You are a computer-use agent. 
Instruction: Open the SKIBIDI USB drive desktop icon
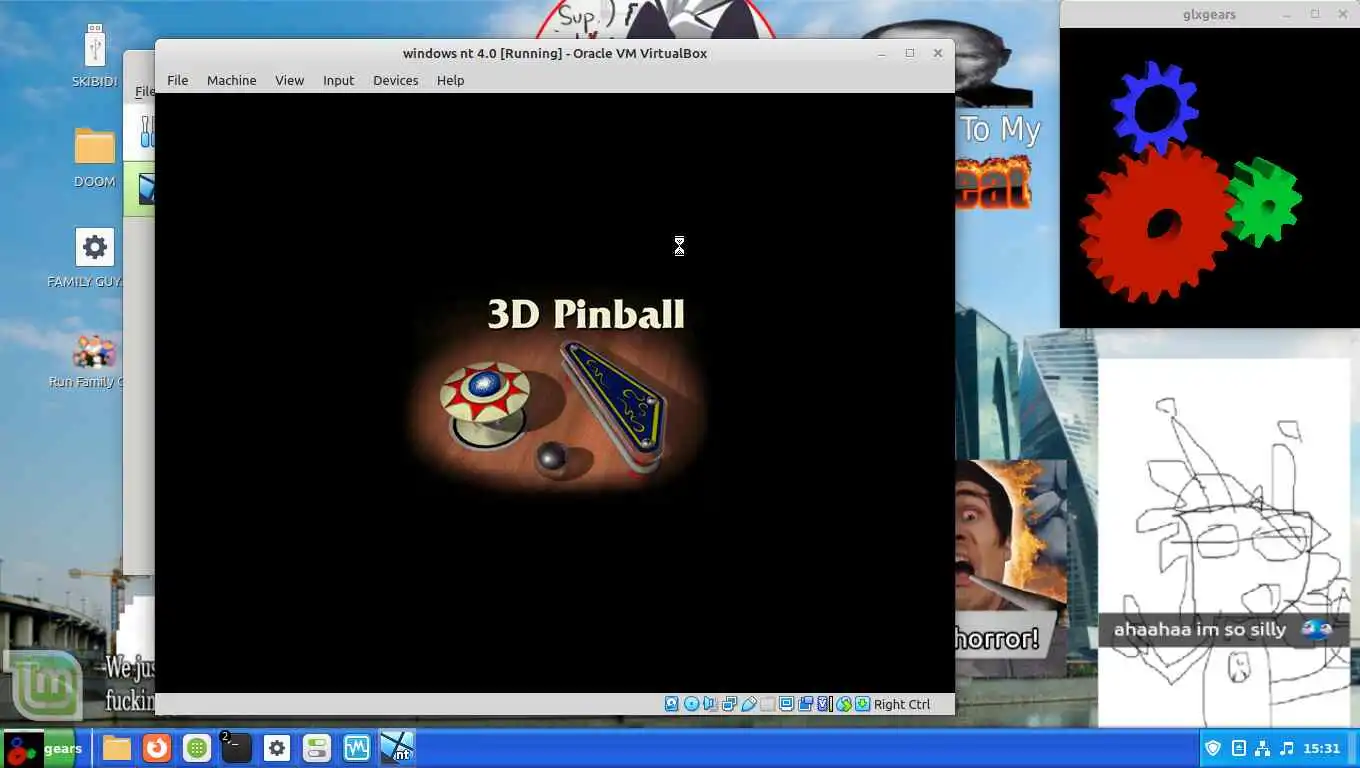pyautogui.click(x=94, y=57)
